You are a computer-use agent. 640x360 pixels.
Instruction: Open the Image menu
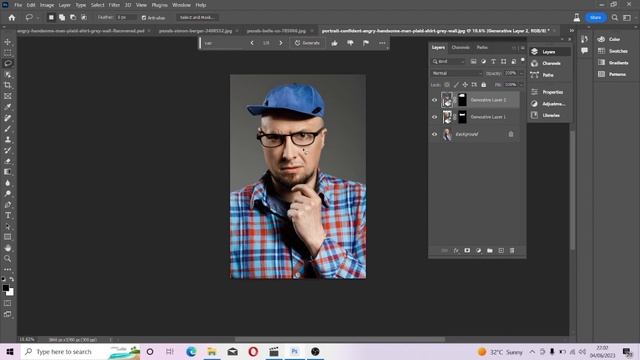(x=47, y=5)
